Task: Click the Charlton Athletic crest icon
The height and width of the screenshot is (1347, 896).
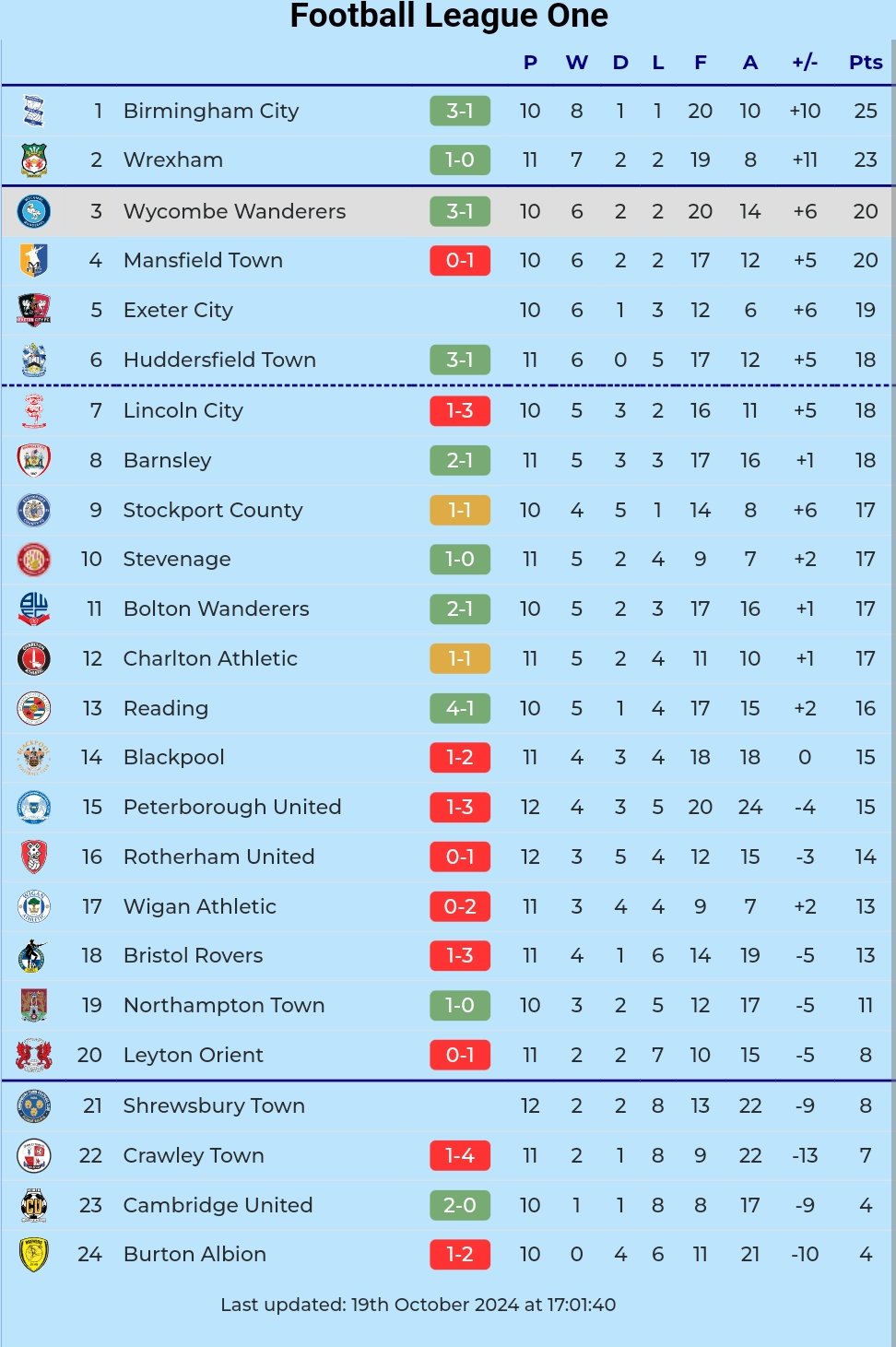Action: point(34,659)
